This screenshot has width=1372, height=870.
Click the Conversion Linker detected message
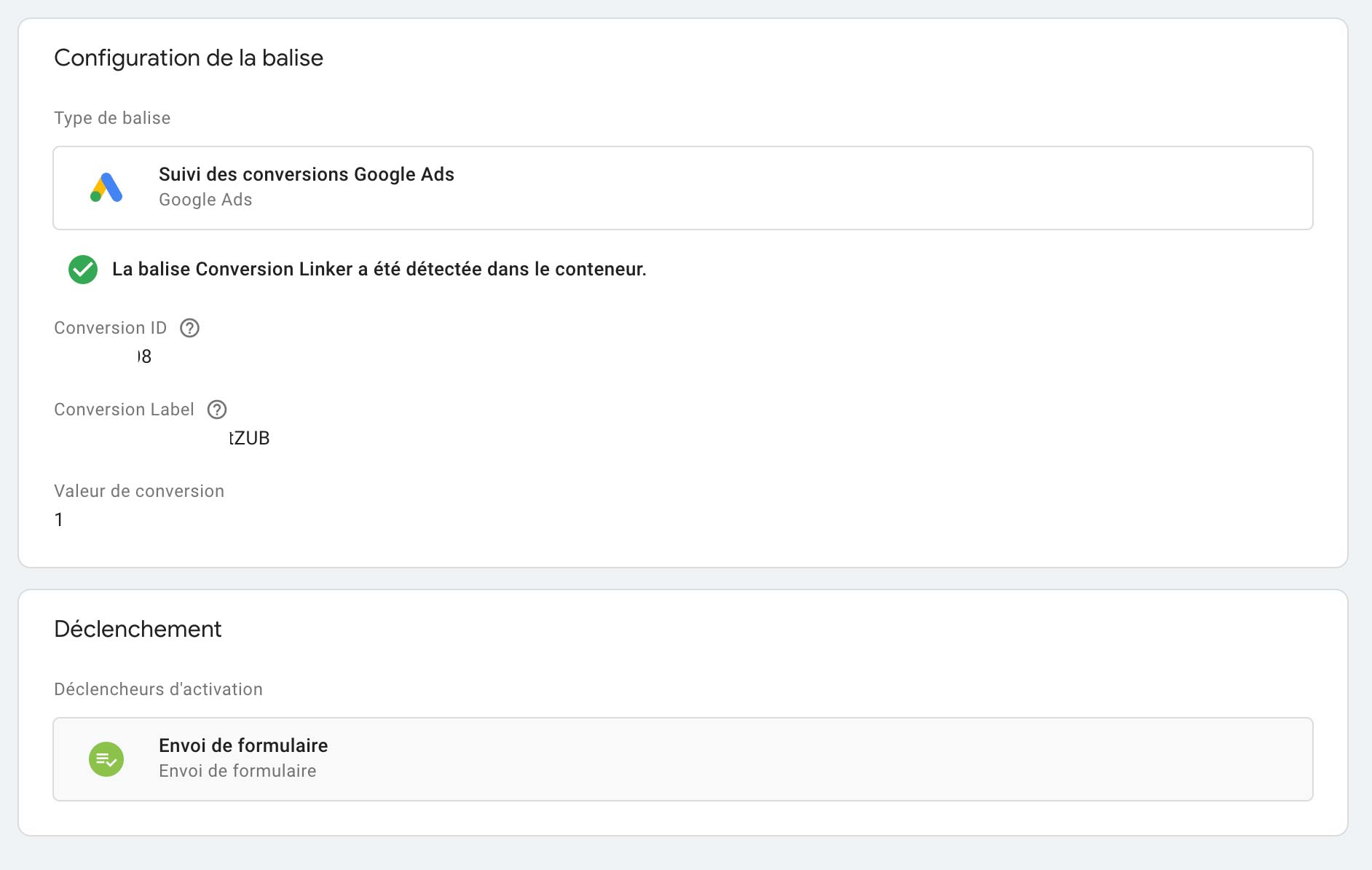click(379, 269)
